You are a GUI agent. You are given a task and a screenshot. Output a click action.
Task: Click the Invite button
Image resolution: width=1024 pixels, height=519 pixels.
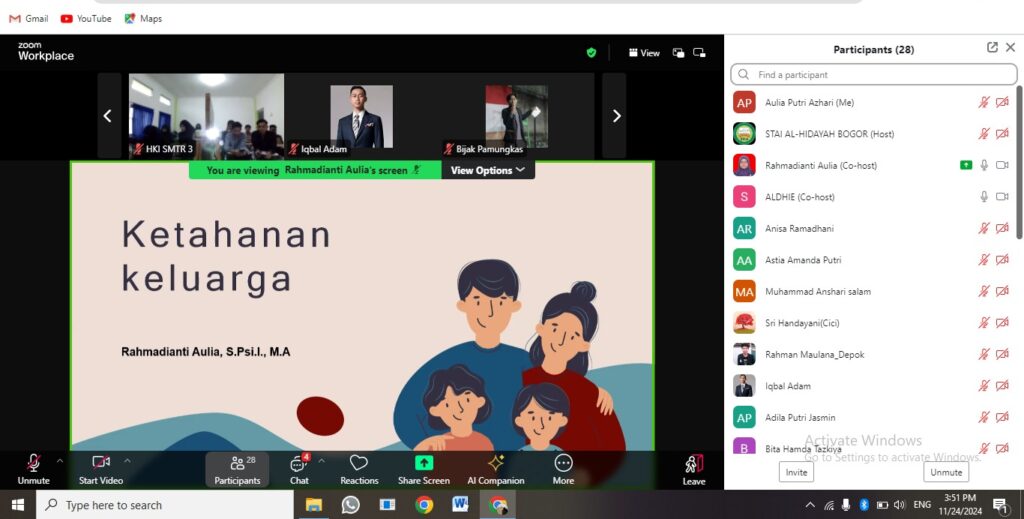(796, 472)
